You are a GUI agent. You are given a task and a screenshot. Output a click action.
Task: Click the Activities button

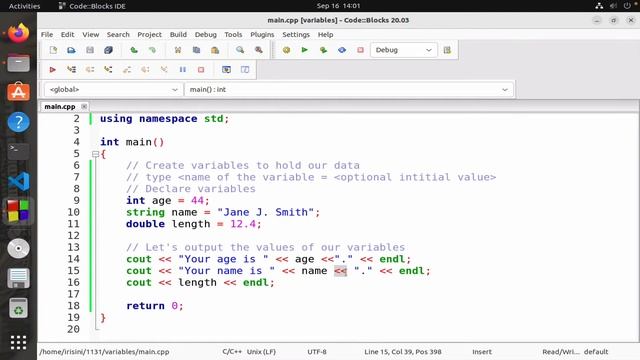click(x=24, y=6)
